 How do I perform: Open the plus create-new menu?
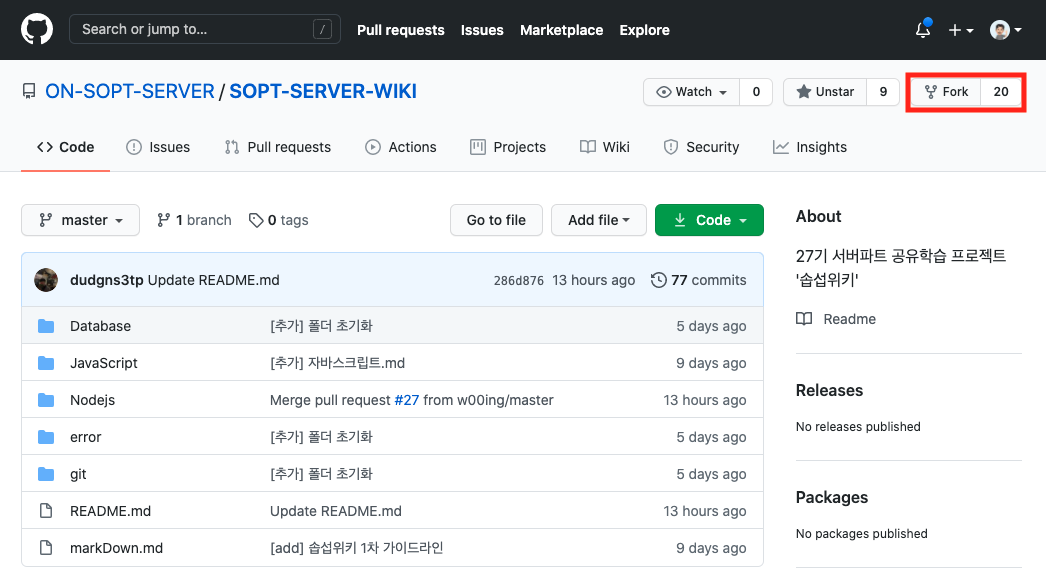961,30
